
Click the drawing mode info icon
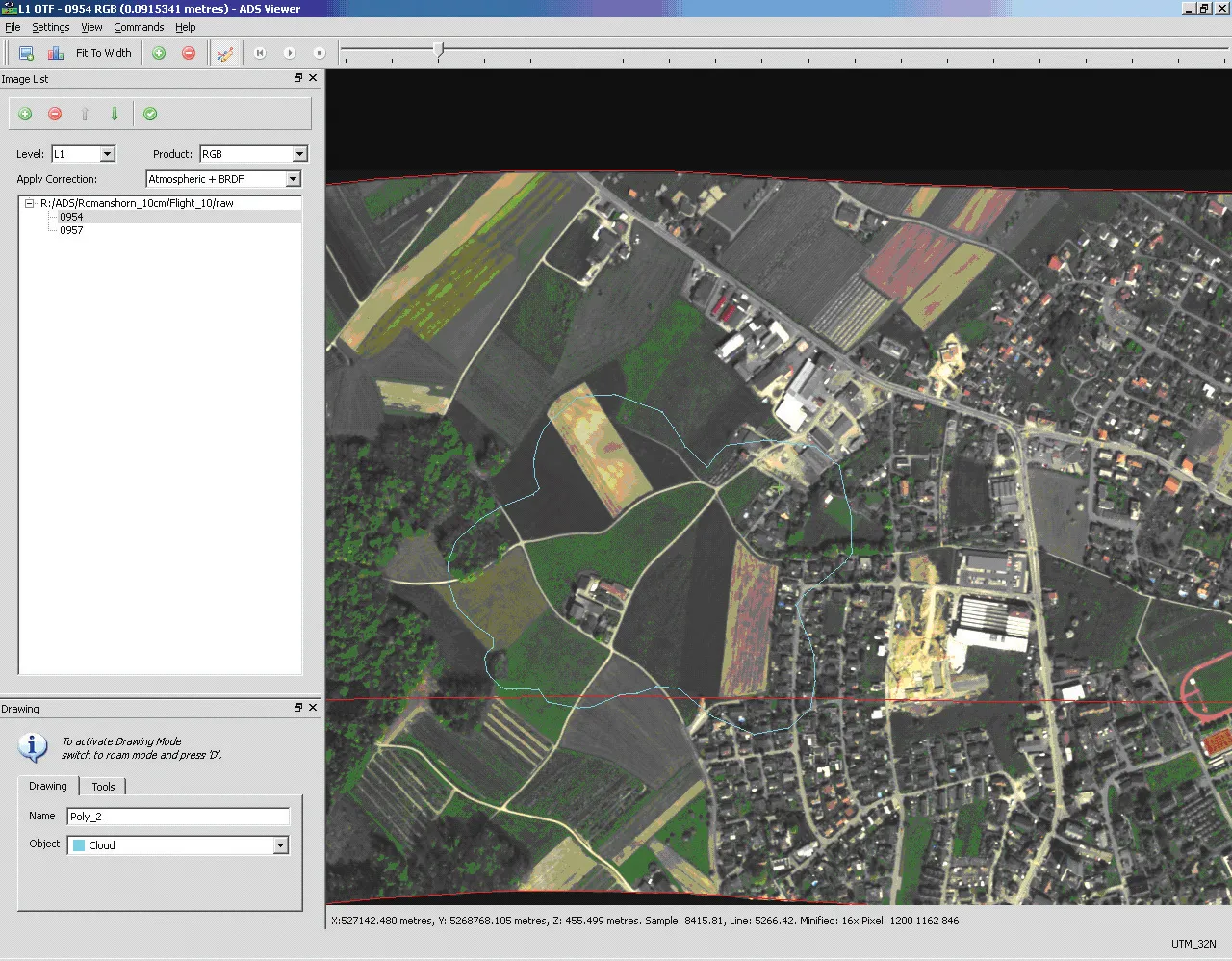pos(33,747)
